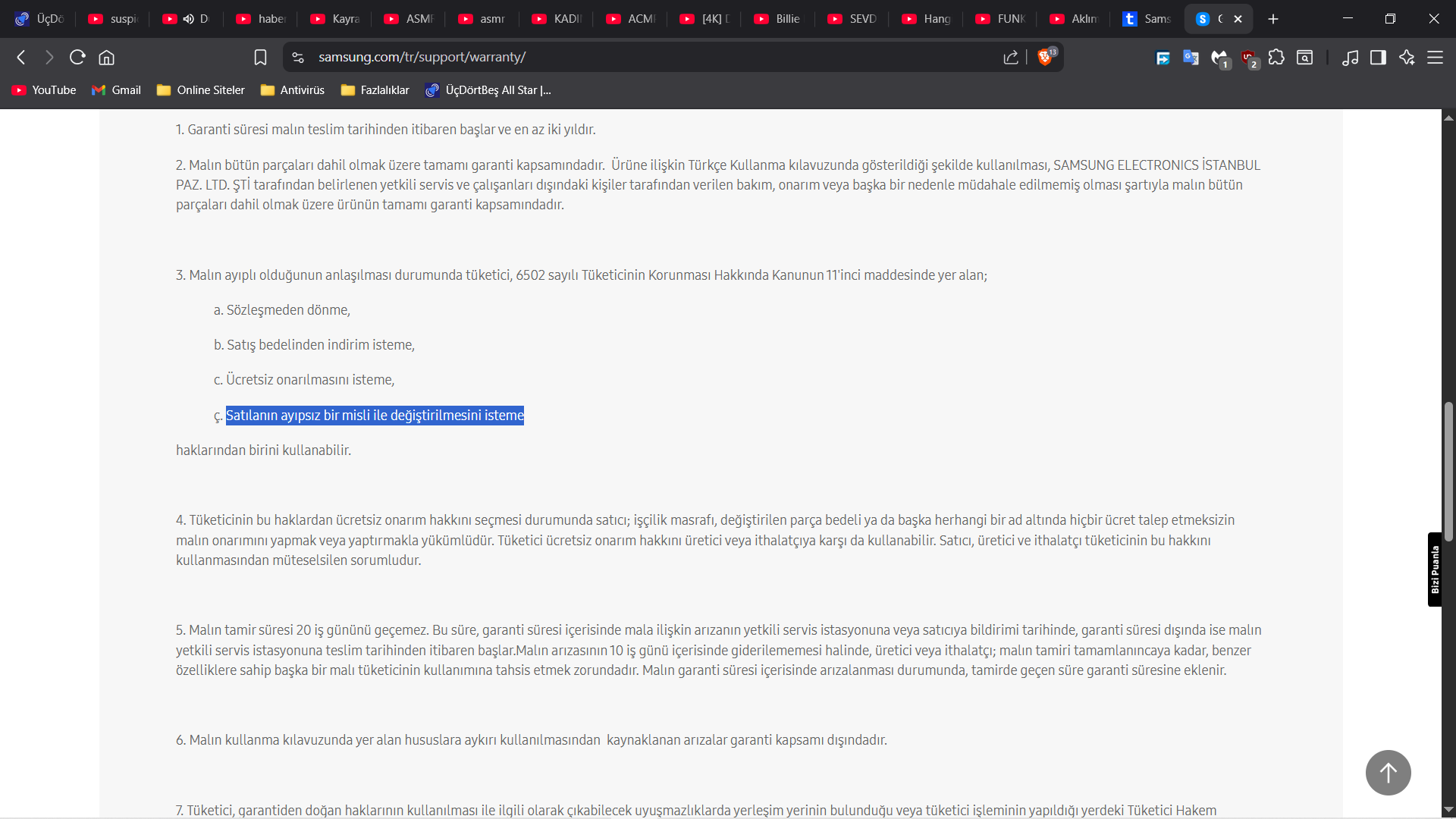Screen dimensions: 1456x819
Task: Click paragraph '7. Tüketici, garantiden doğan haklarının'
Action: 696,810
